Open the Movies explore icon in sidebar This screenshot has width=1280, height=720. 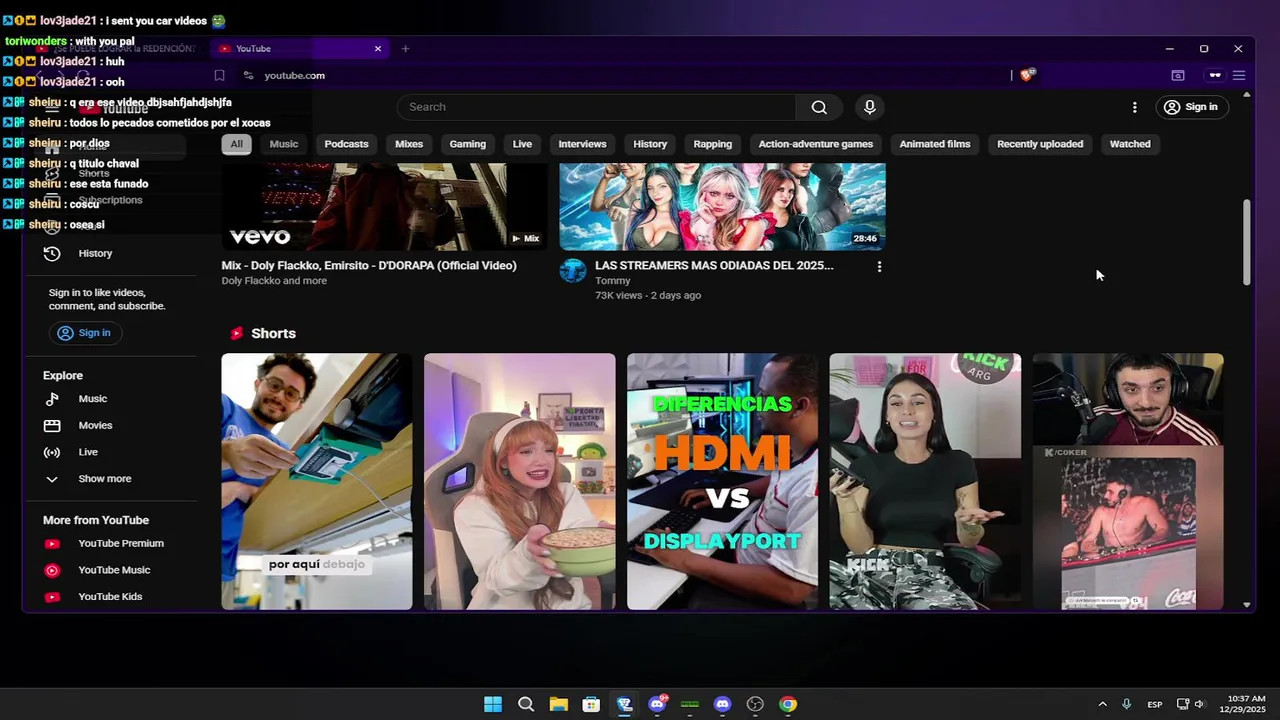click(x=52, y=426)
